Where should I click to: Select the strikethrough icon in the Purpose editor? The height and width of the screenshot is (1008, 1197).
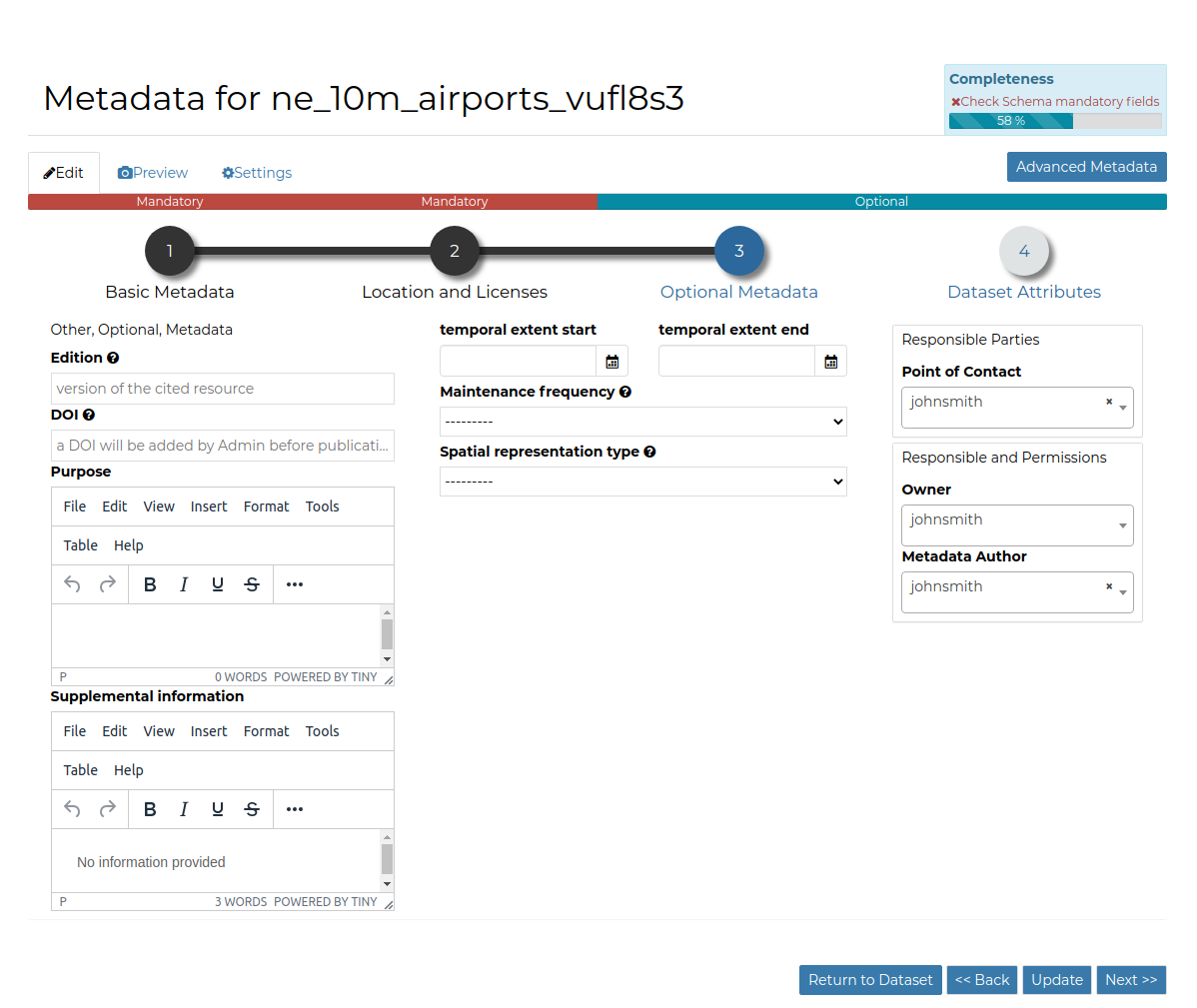pyautogui.click(x=252, y=584)
